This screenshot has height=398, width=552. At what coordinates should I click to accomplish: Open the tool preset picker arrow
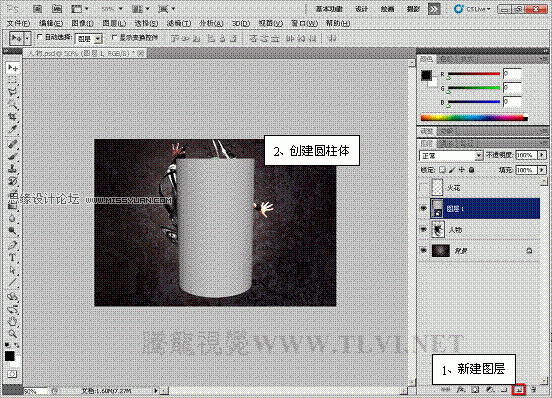point(27,38)
